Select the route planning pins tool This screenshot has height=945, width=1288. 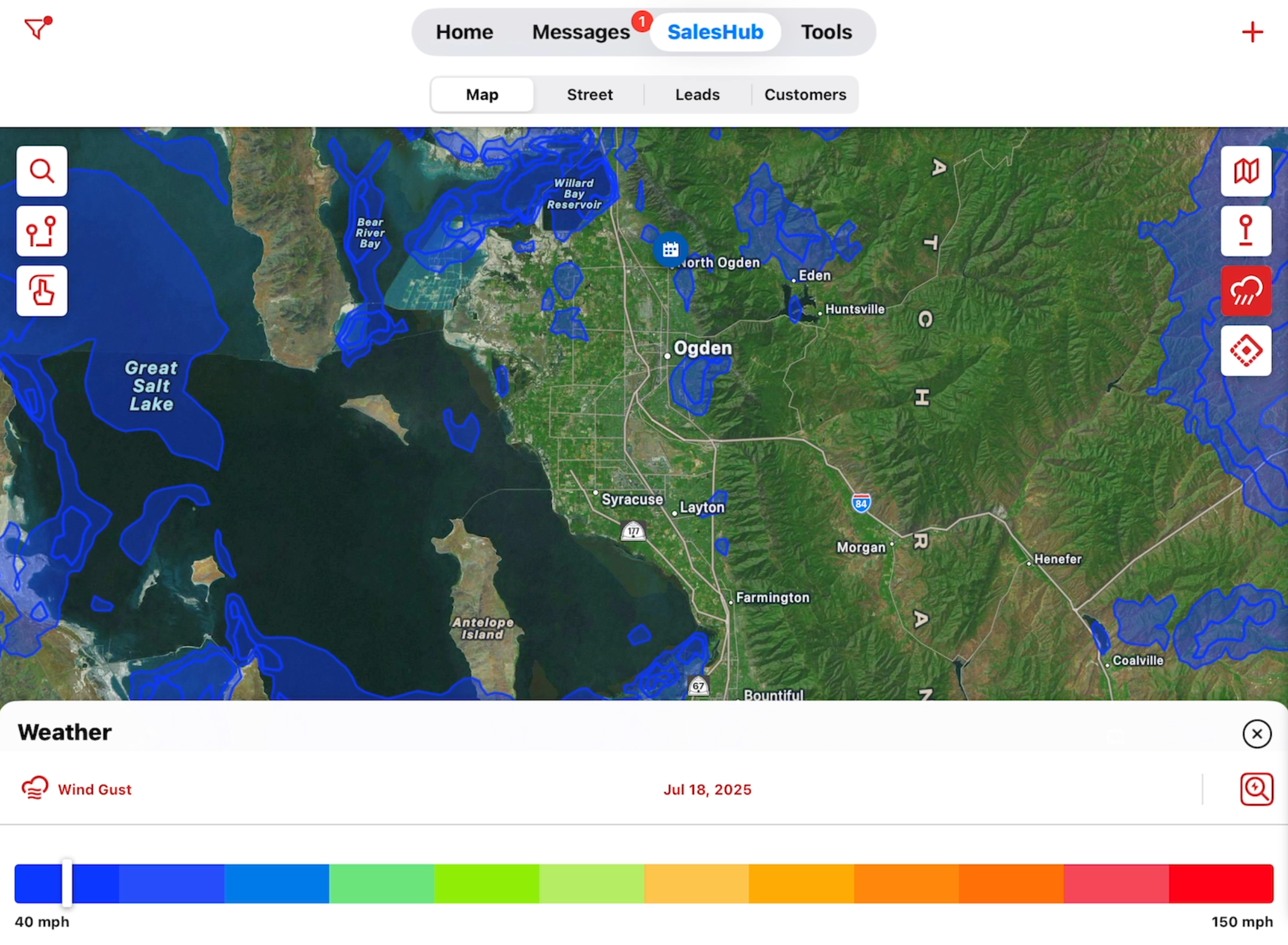click(x=42, y=231)
